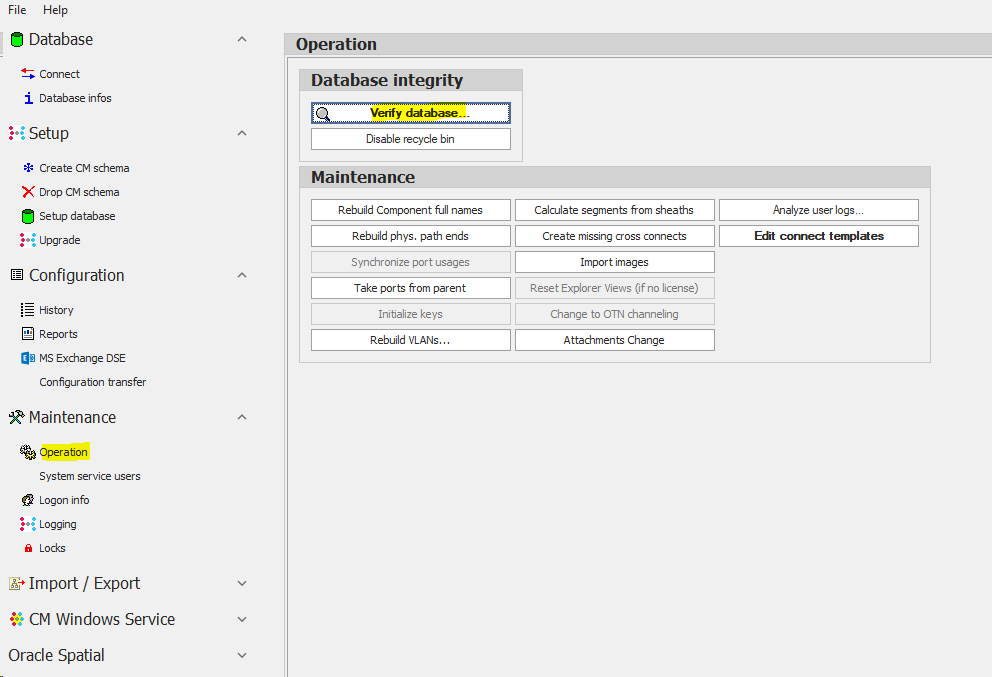Click the Reports chart icon

click(28, 333)
